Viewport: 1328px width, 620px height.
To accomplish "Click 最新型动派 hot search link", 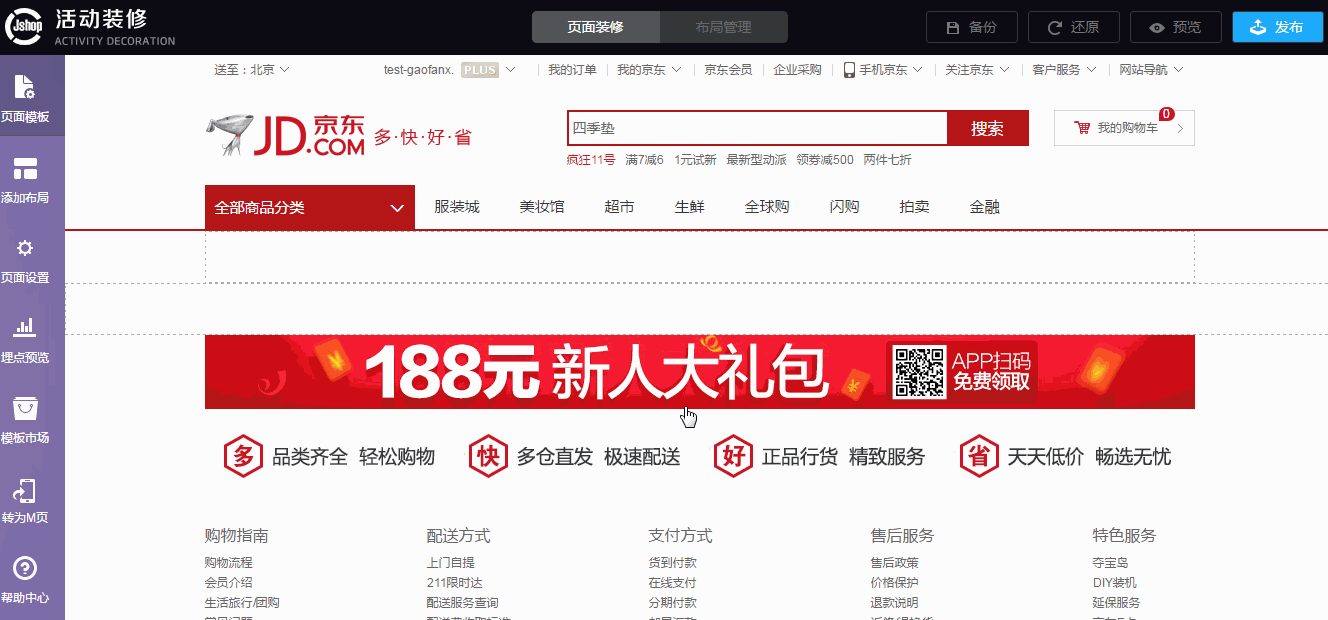I will (756, 160).
